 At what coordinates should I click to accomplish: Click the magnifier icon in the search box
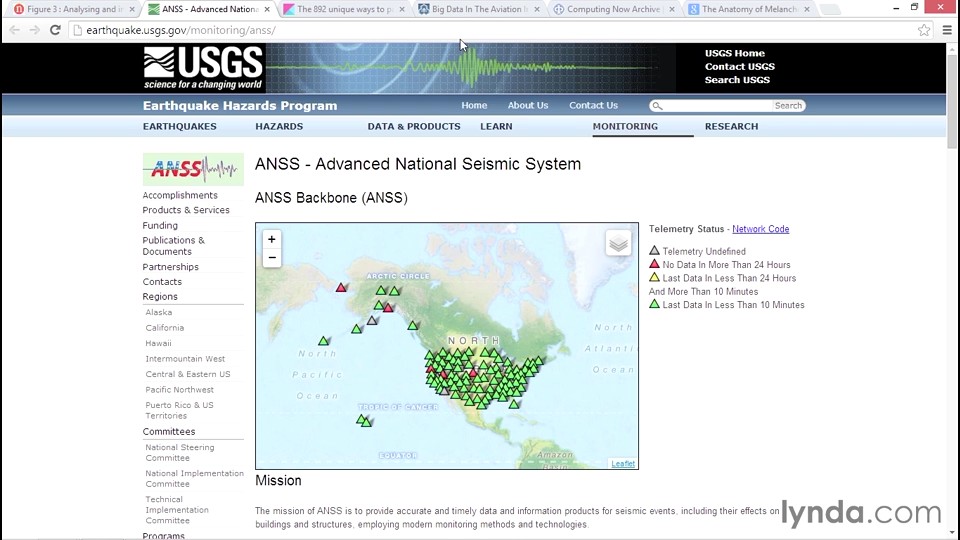click(657, 106)
